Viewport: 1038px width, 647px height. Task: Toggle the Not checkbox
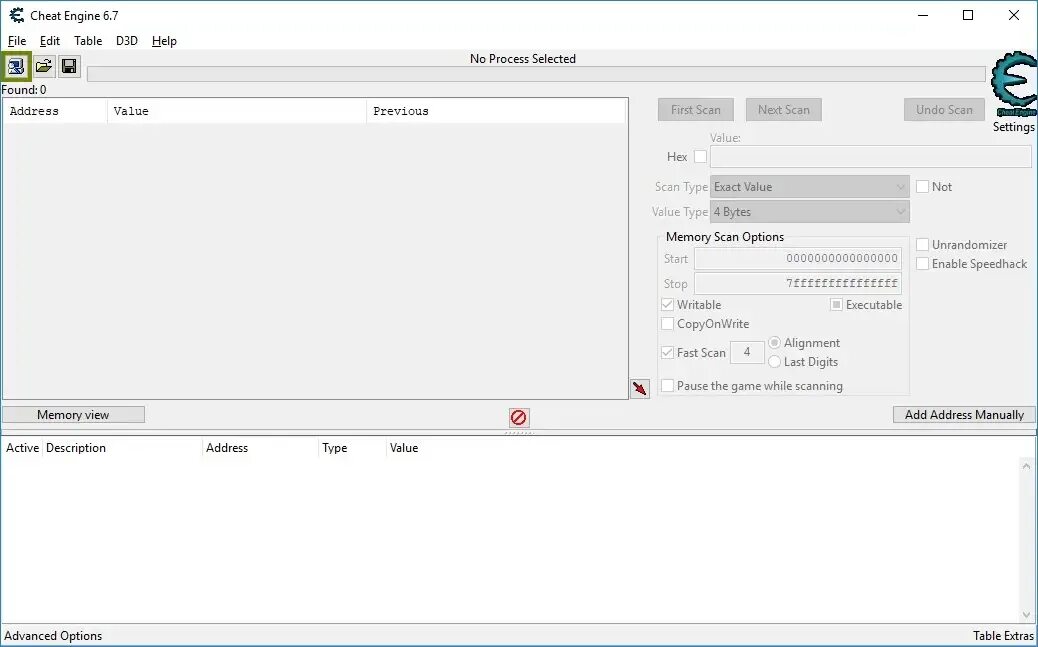[x=922, y=187]
